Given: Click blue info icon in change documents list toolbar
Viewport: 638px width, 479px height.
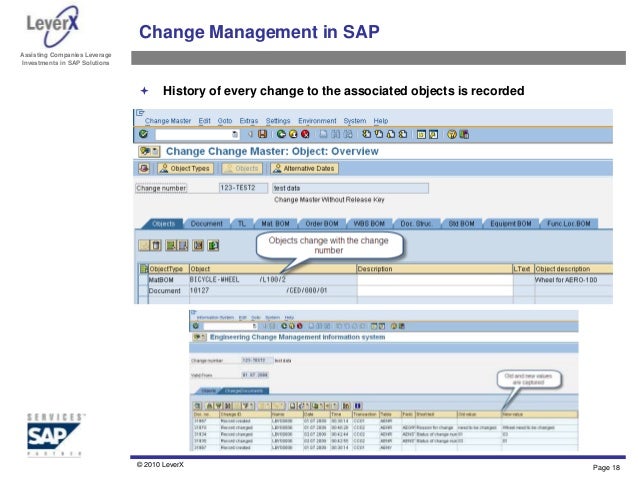Looking at the screenshot, I should point(358,405).
